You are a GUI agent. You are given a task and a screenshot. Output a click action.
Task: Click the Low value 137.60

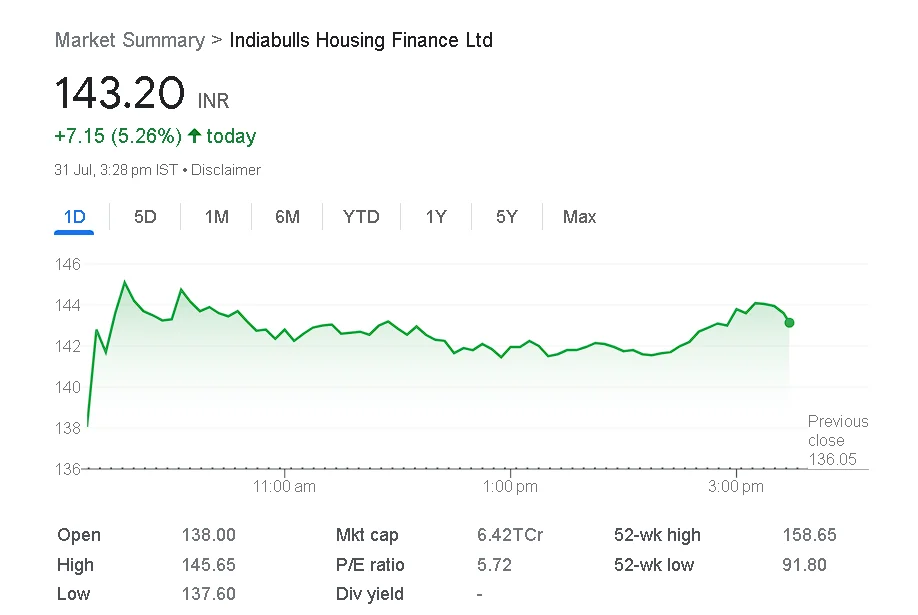pyautogui.click(x=208, y=594)
